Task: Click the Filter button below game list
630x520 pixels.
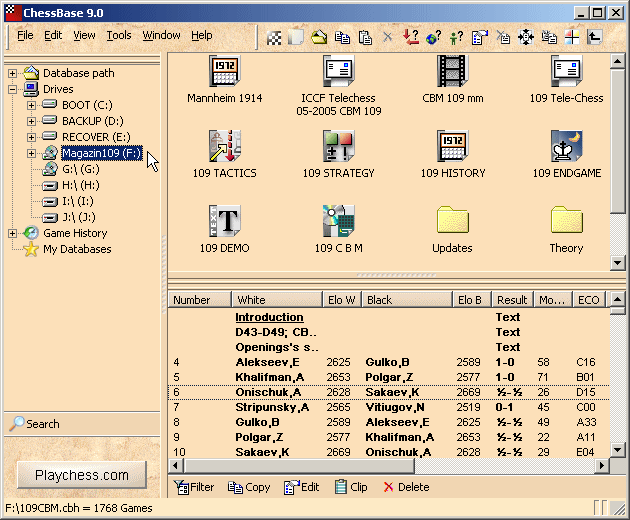Action: pos(194,487)
